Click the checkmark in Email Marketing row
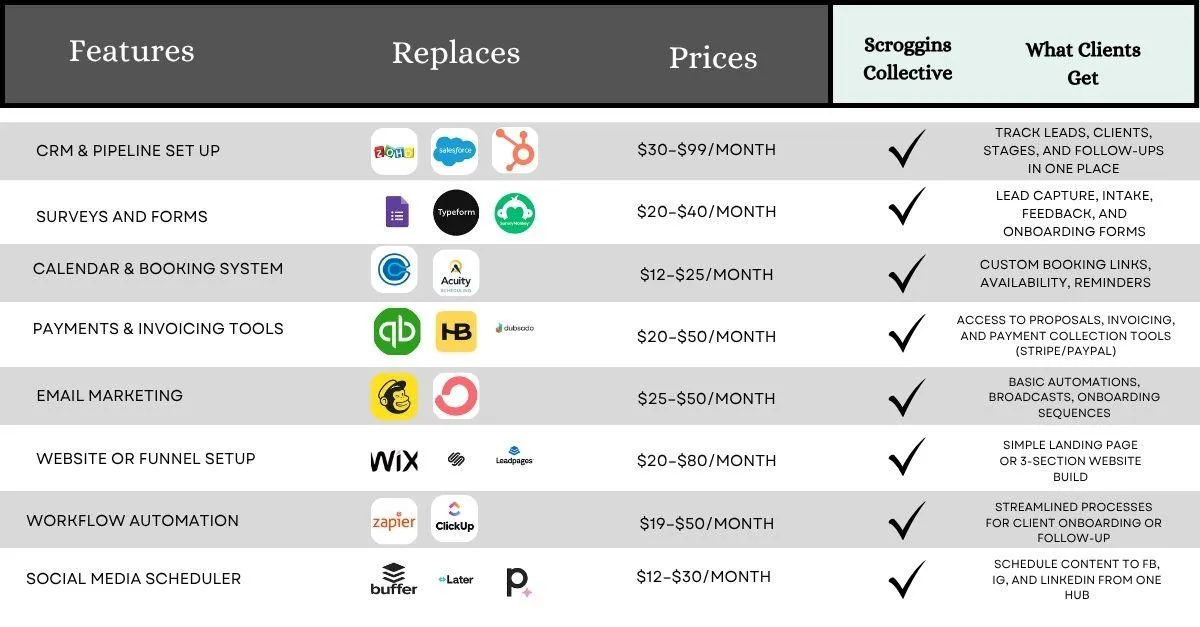This screenshot has height=627, width=1200. (907, 397)
